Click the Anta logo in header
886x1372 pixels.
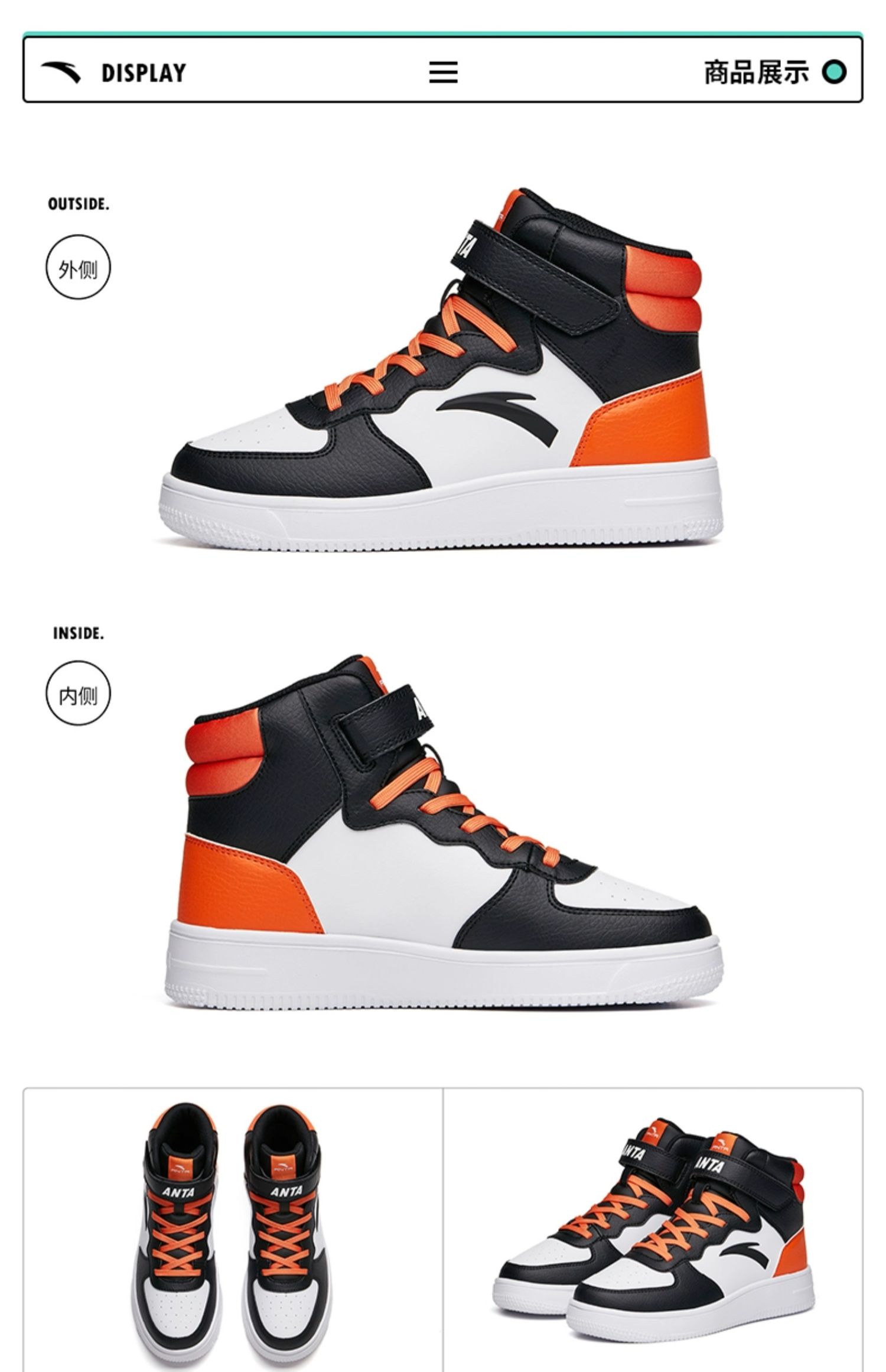60,73
